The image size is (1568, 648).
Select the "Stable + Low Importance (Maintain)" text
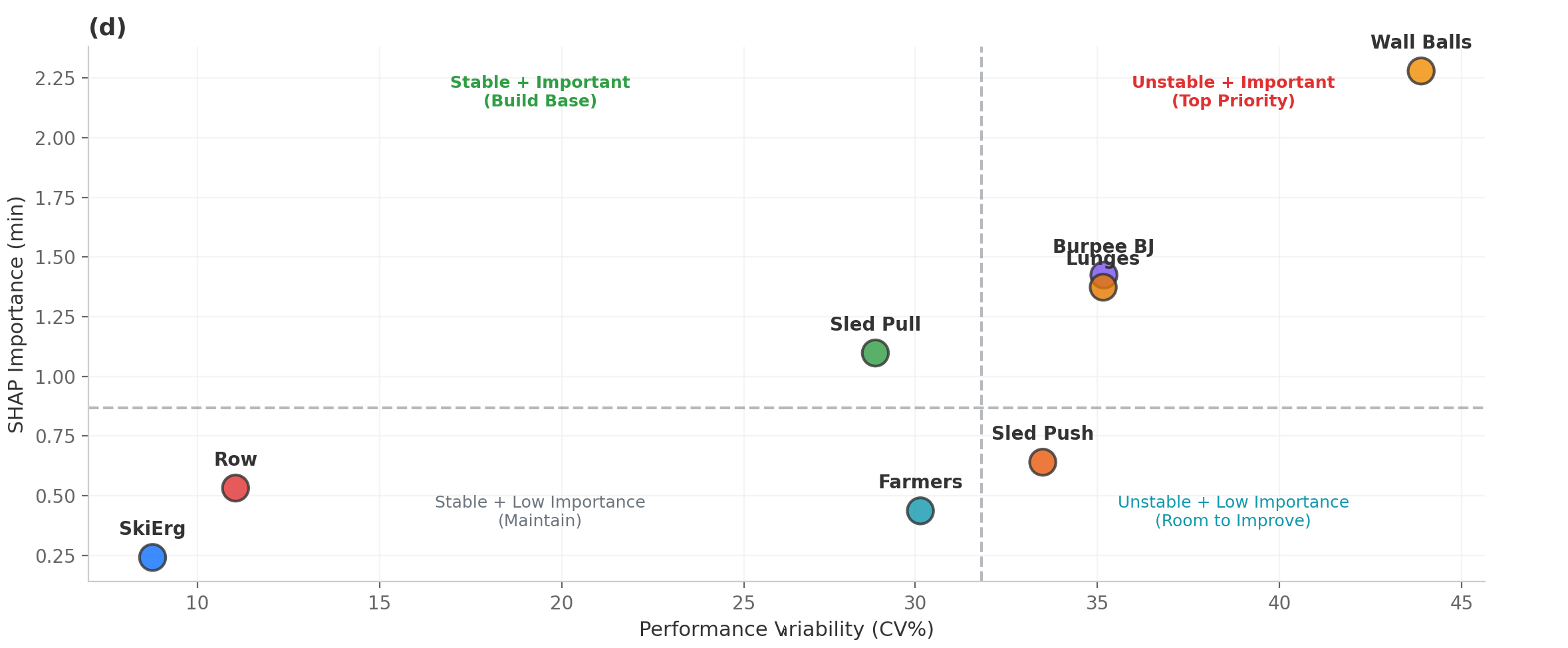click(x=540, y=512)
